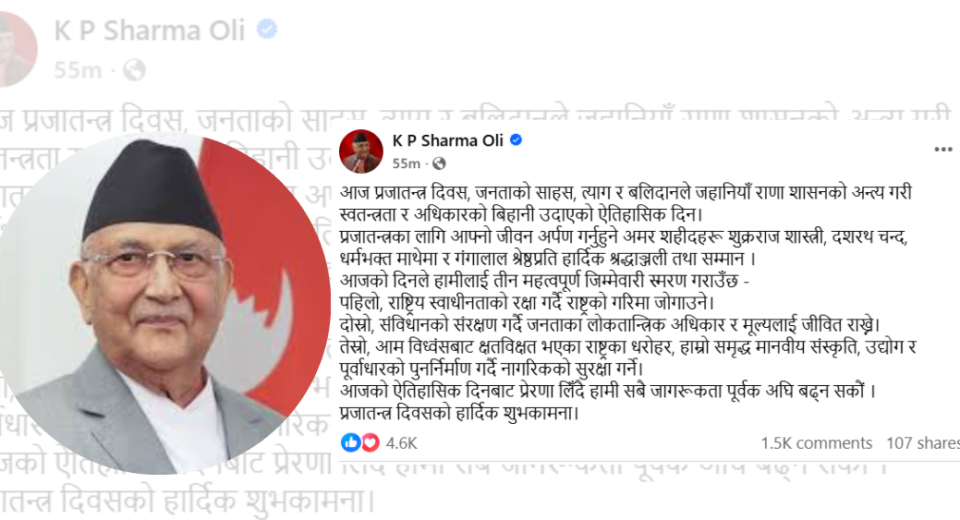Click the post's first line beginning आज प्रजातन्त्र दिवस
This screenshot has height=520, width=960.
(626, 192)
